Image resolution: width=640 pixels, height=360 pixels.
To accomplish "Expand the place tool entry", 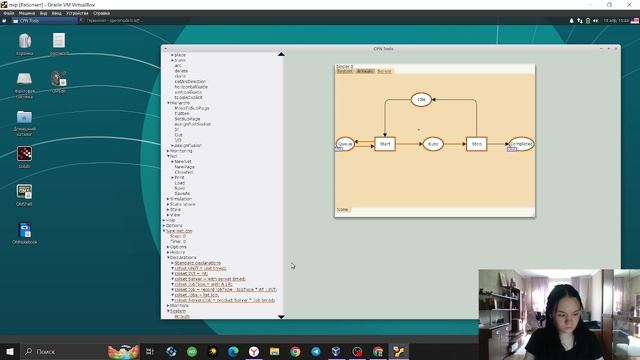I will pos(172,55).
